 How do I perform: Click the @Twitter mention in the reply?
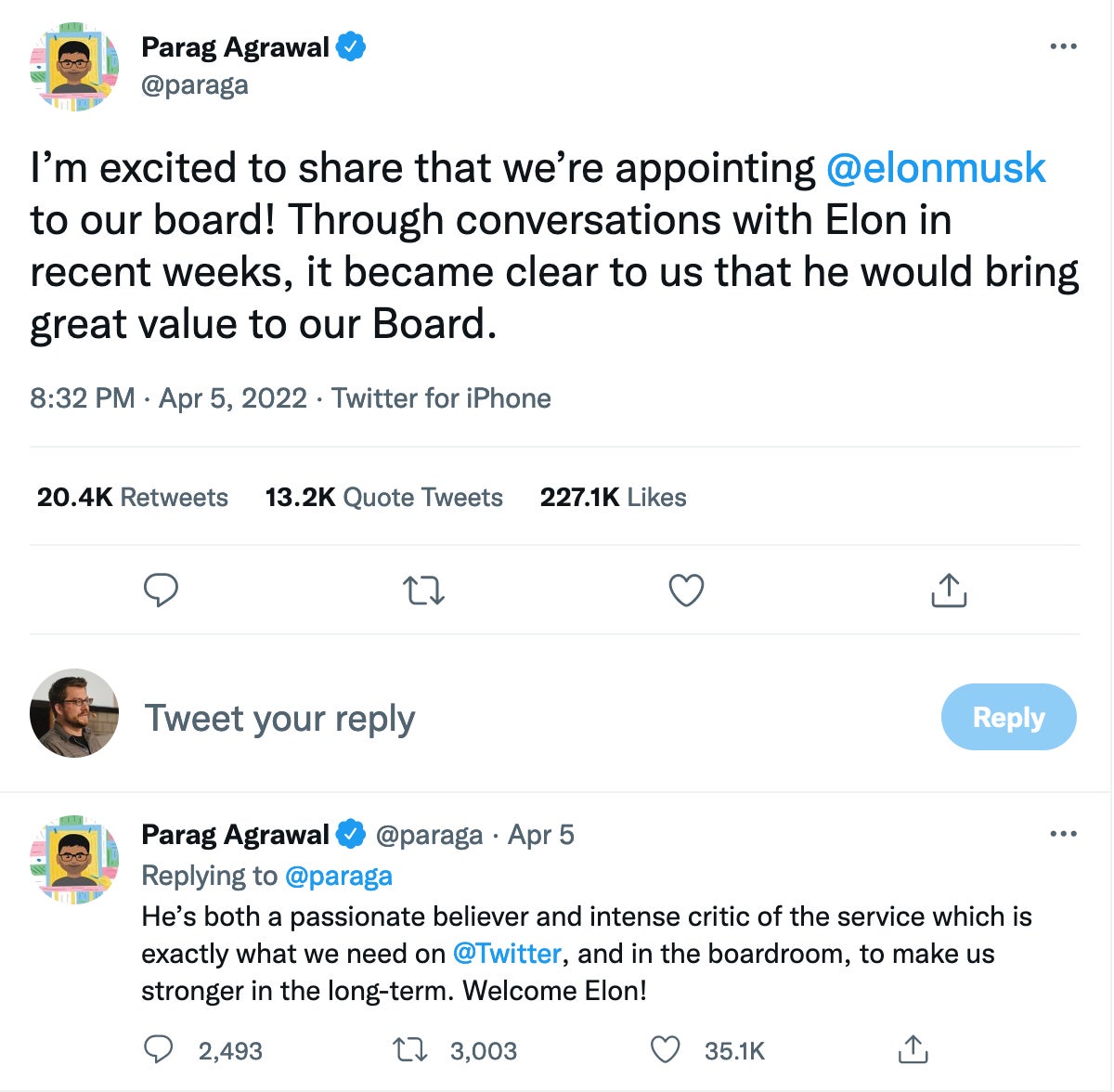(508, 954)
